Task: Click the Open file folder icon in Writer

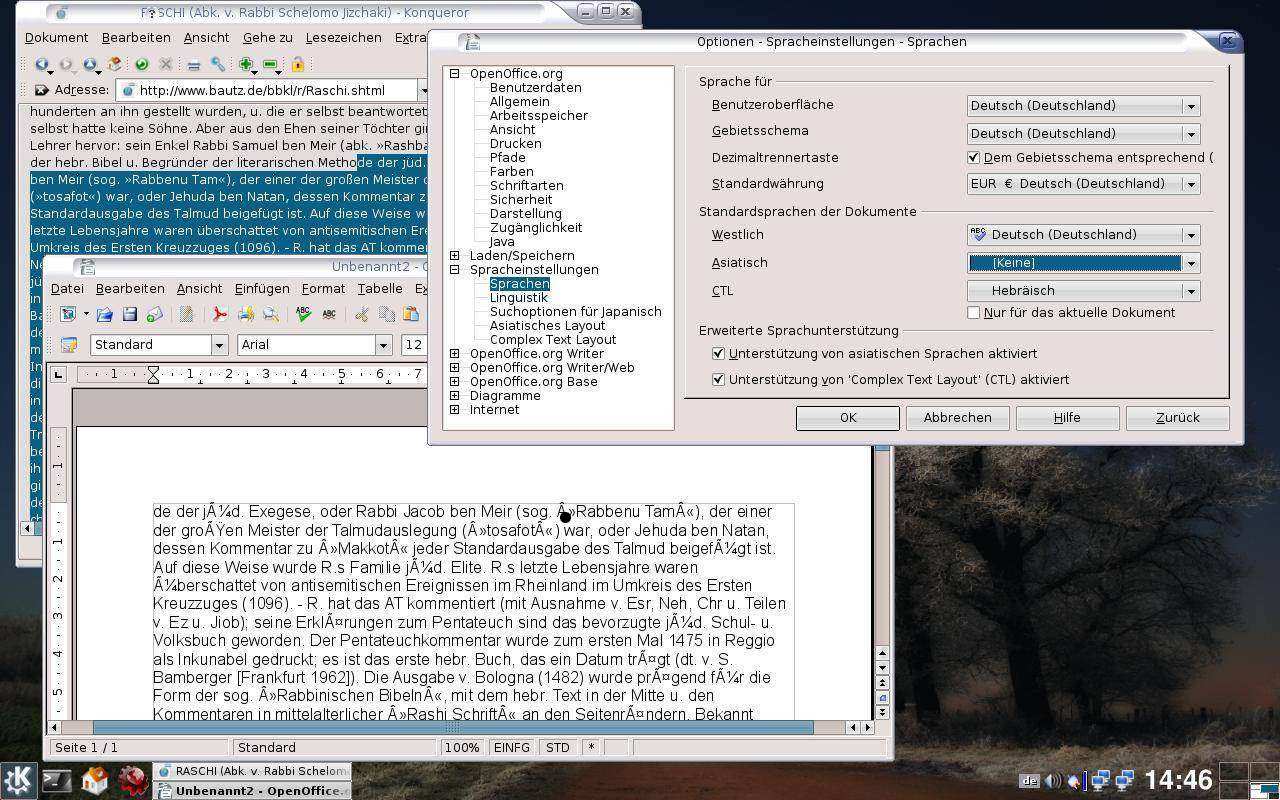Action: (104, 314)
